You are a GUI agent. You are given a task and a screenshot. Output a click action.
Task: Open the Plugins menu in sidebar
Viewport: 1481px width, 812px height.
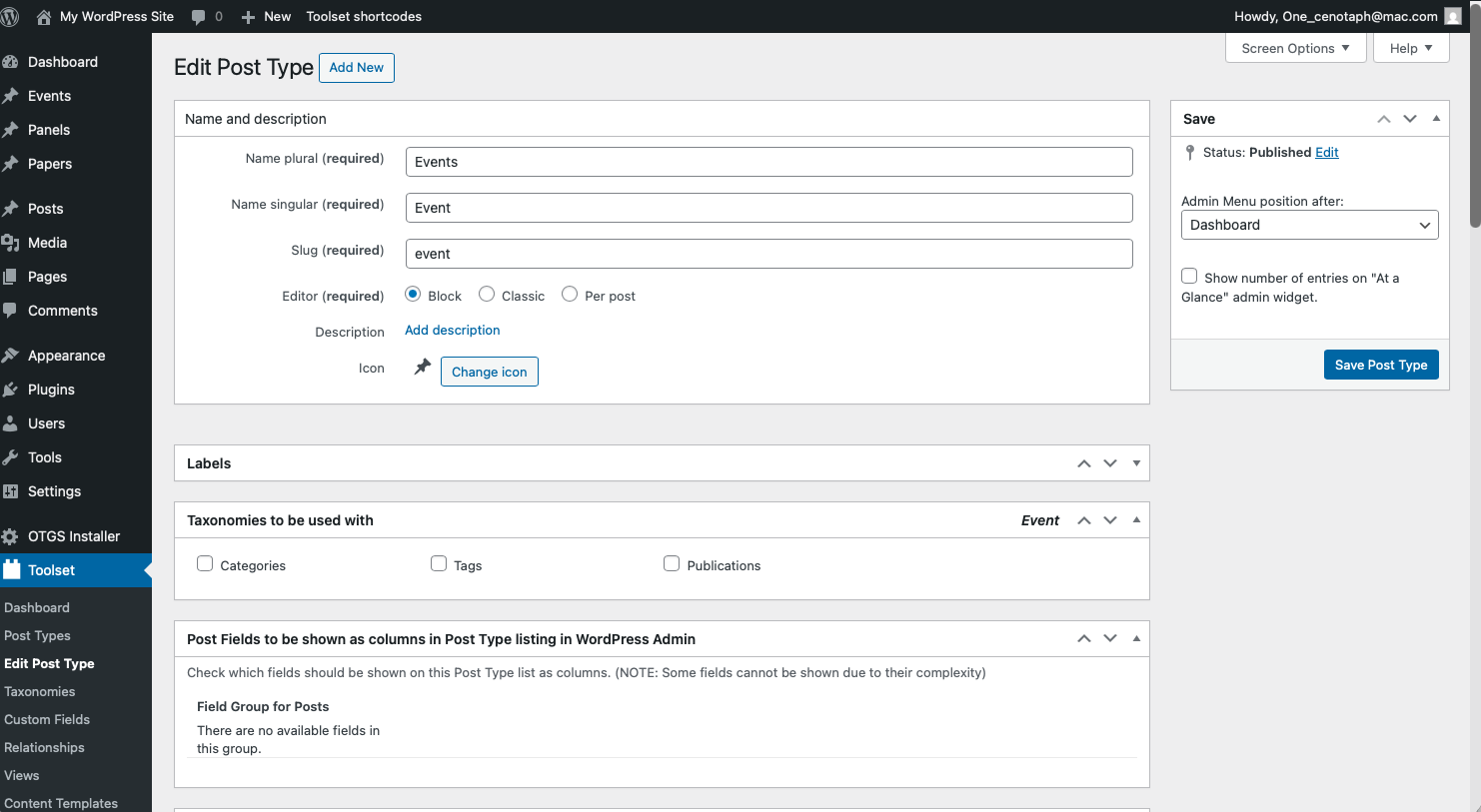coord(51,390)
